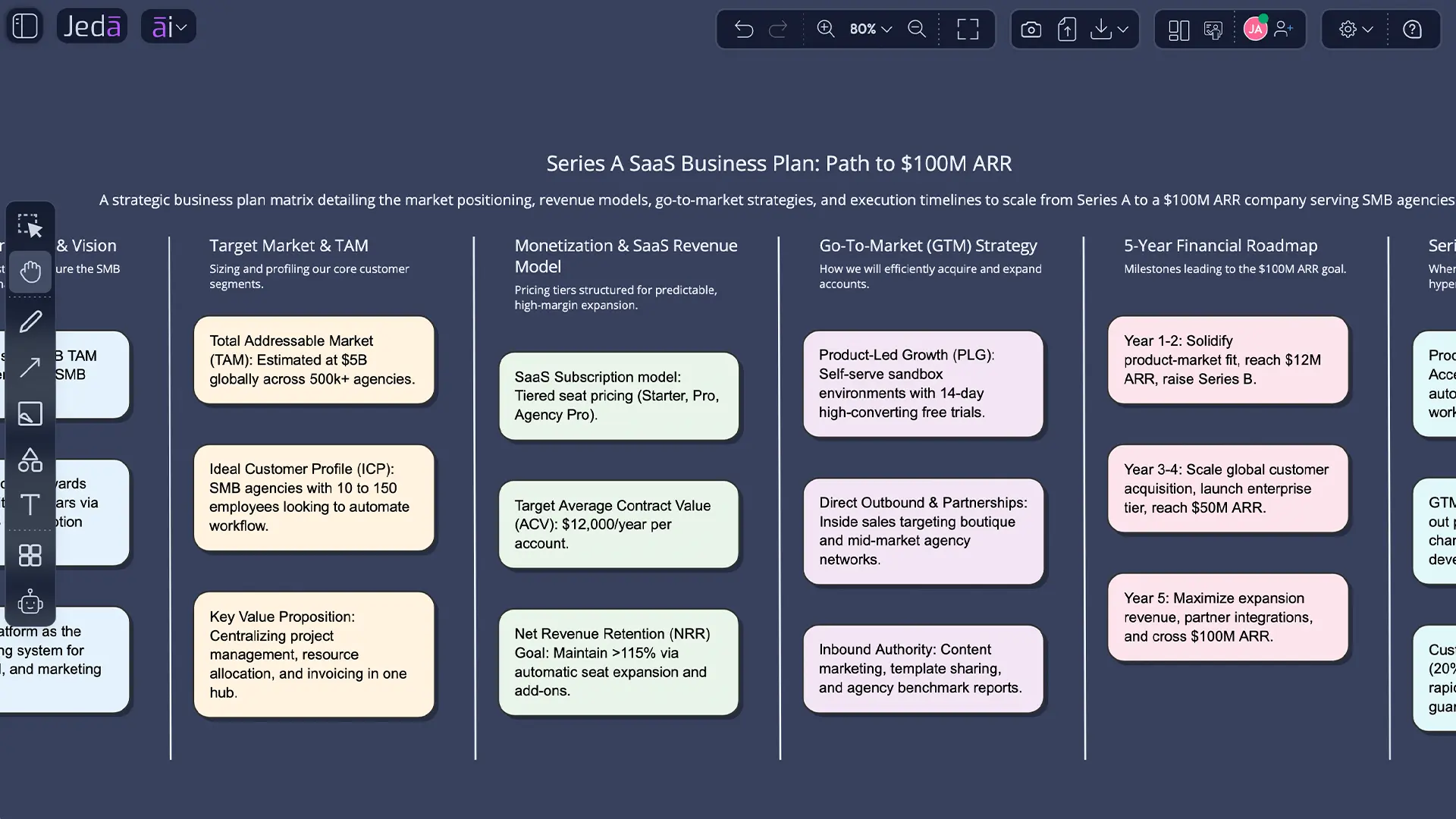The width and height of the screenshot is (1456, 819).
Task: Select 'Sizing and profiling our core customer' description
Action: (309, 276)
